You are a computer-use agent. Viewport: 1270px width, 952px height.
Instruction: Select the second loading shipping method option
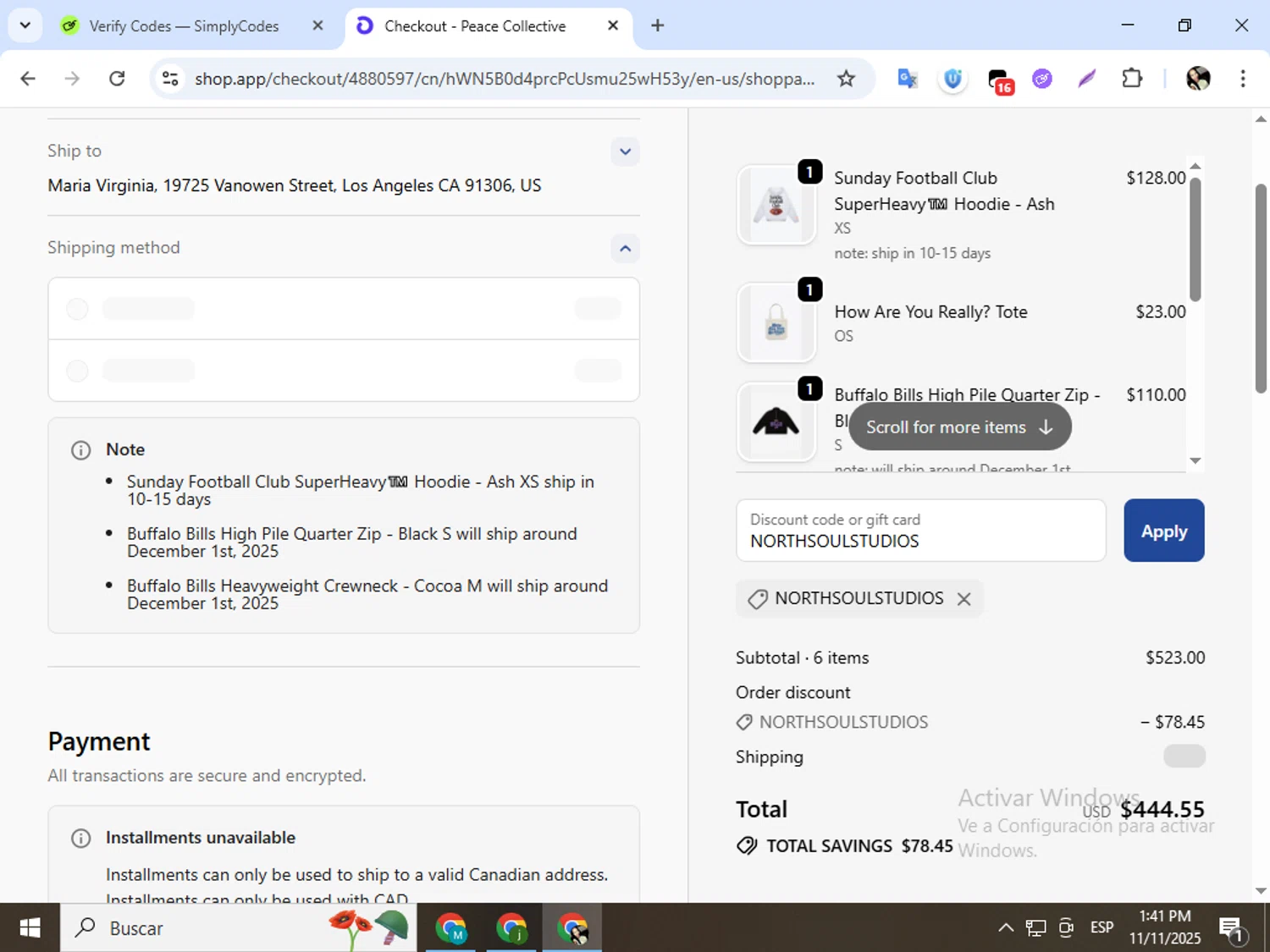344,371
